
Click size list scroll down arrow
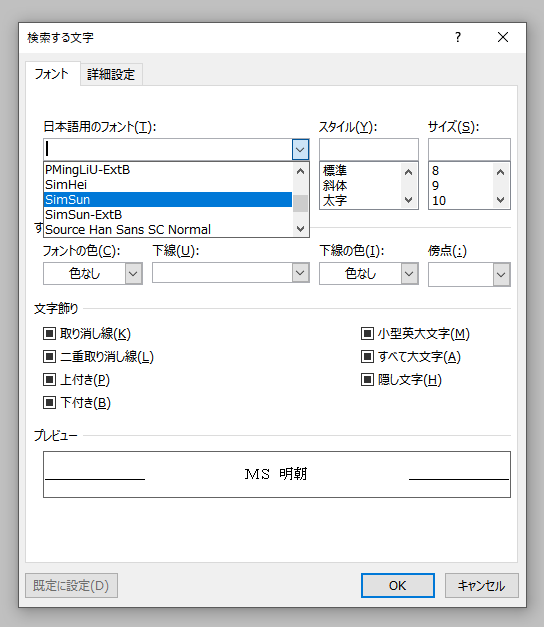pos(500,200)
